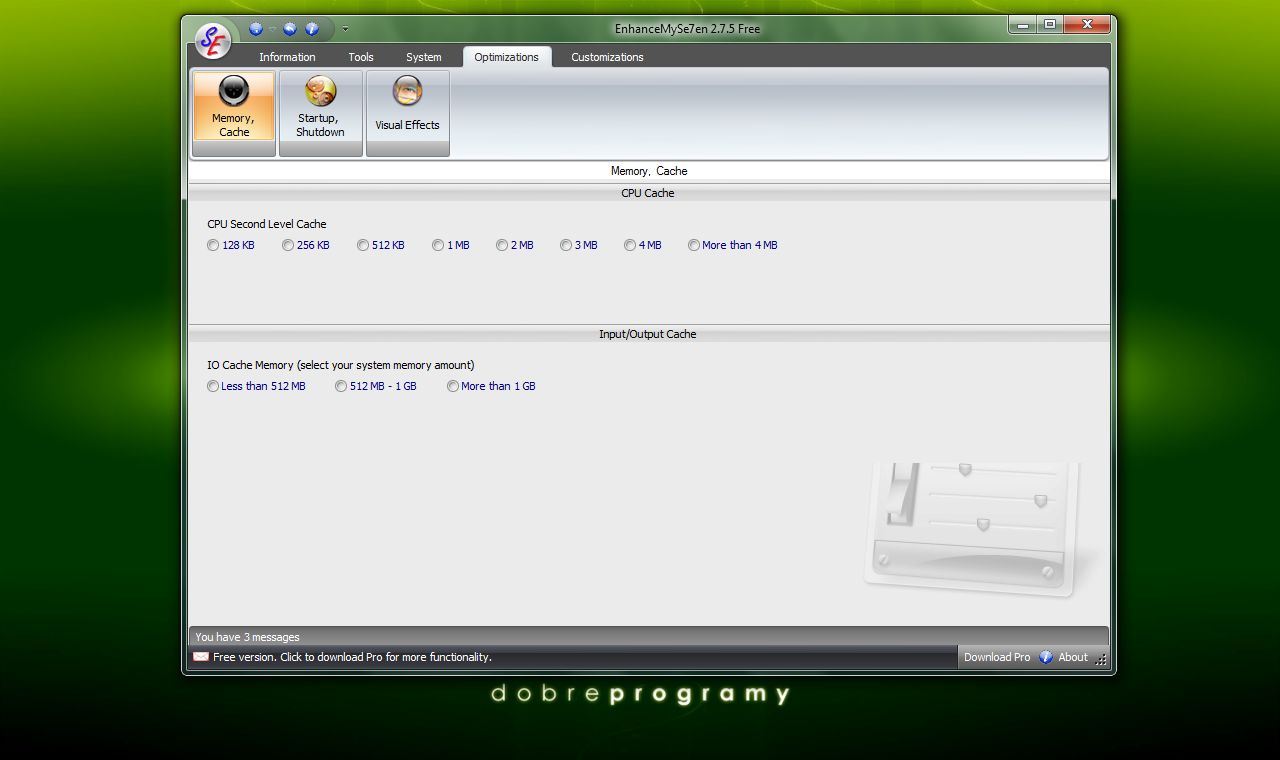Image resolution: width=1280 pixels, height=760 pixels.
Task: Expand the small arrow beside the globe icon
Action: 271,29
